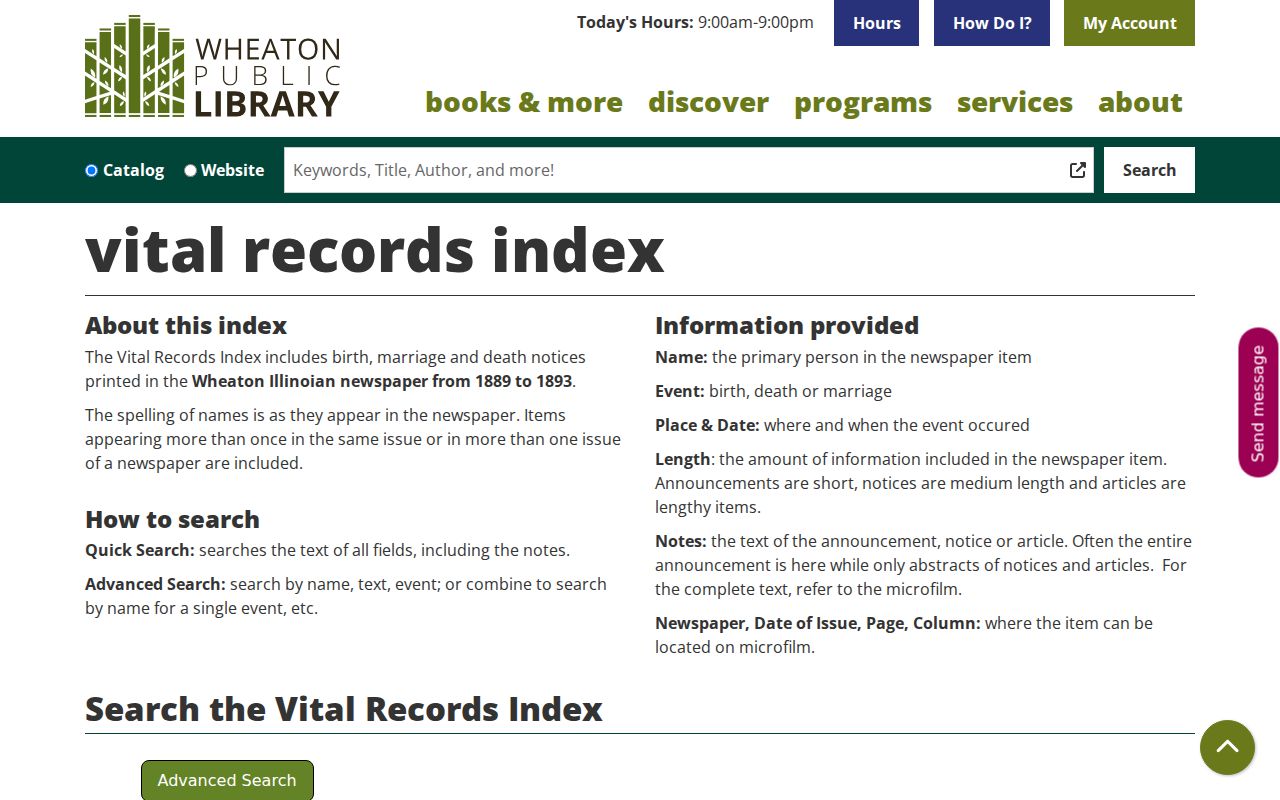Click the 'Newspaper, Date of Issue, Page, Column:' label
This screenshot has width=1280, height=800.
point(818,623)
